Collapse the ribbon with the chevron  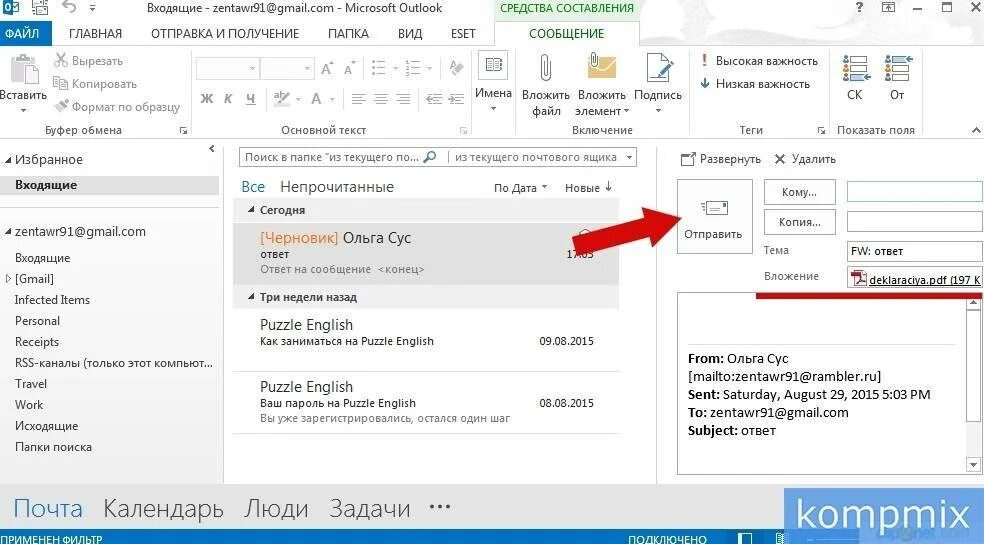(x=976, y=130)
